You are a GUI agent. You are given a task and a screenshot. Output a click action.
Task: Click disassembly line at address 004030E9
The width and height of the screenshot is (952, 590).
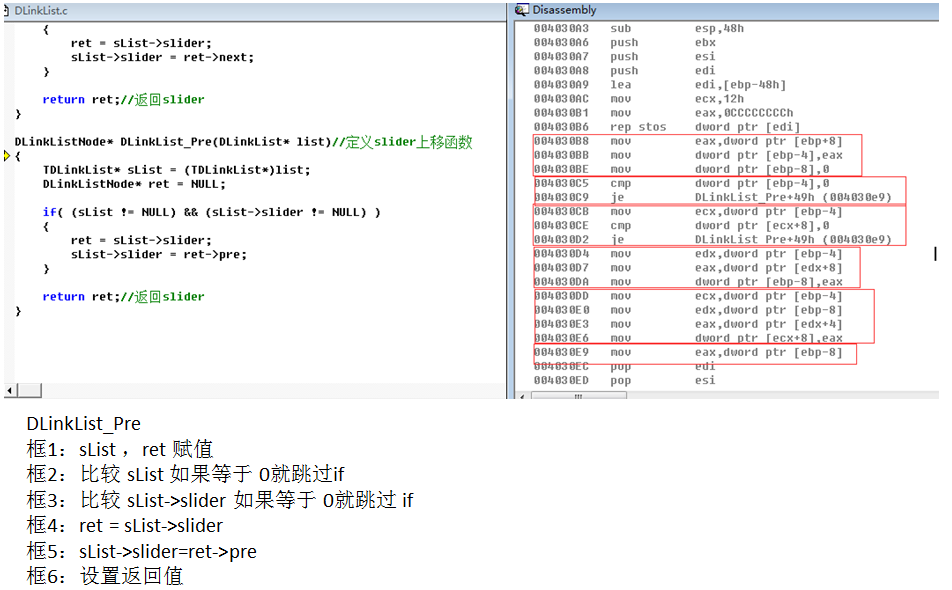tap(688, 353)
